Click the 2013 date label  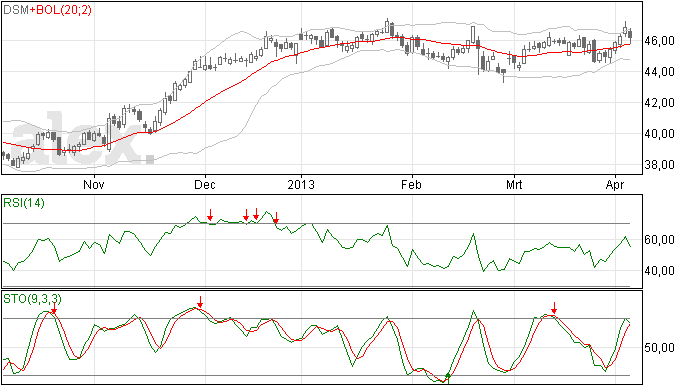click(301, 184)
